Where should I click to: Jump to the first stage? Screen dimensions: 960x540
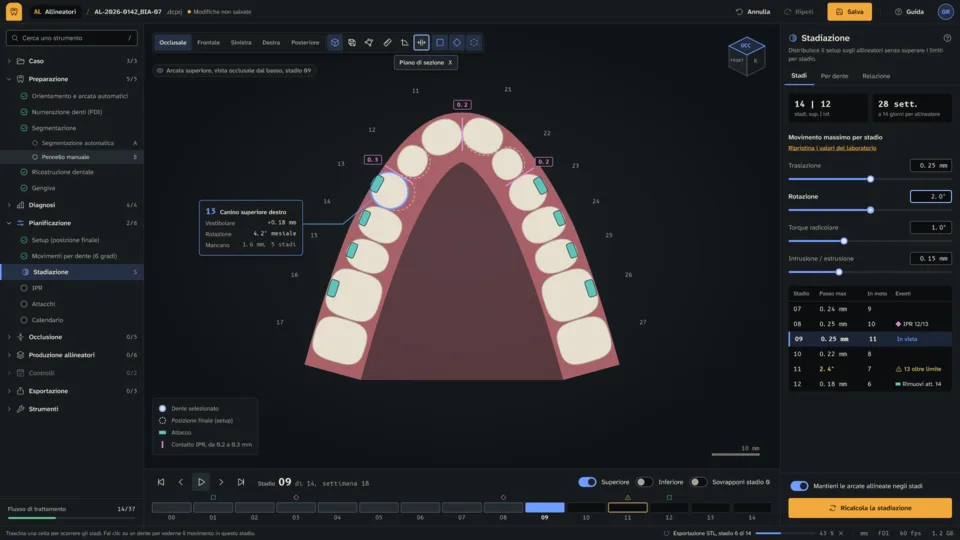(x=161, y=482)
